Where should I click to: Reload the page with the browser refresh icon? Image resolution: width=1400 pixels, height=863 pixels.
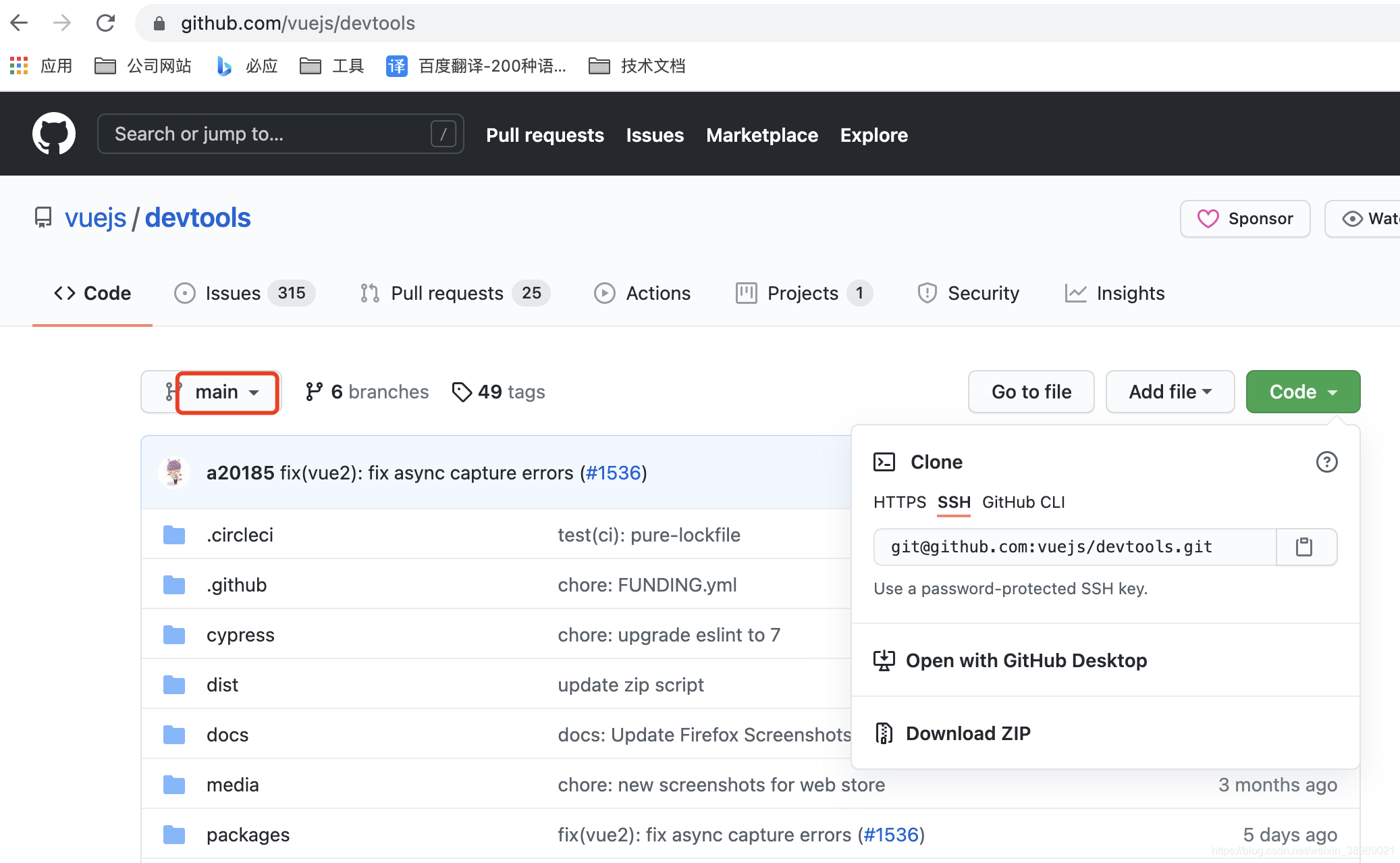pyautogui.click(x=105, y=23)
